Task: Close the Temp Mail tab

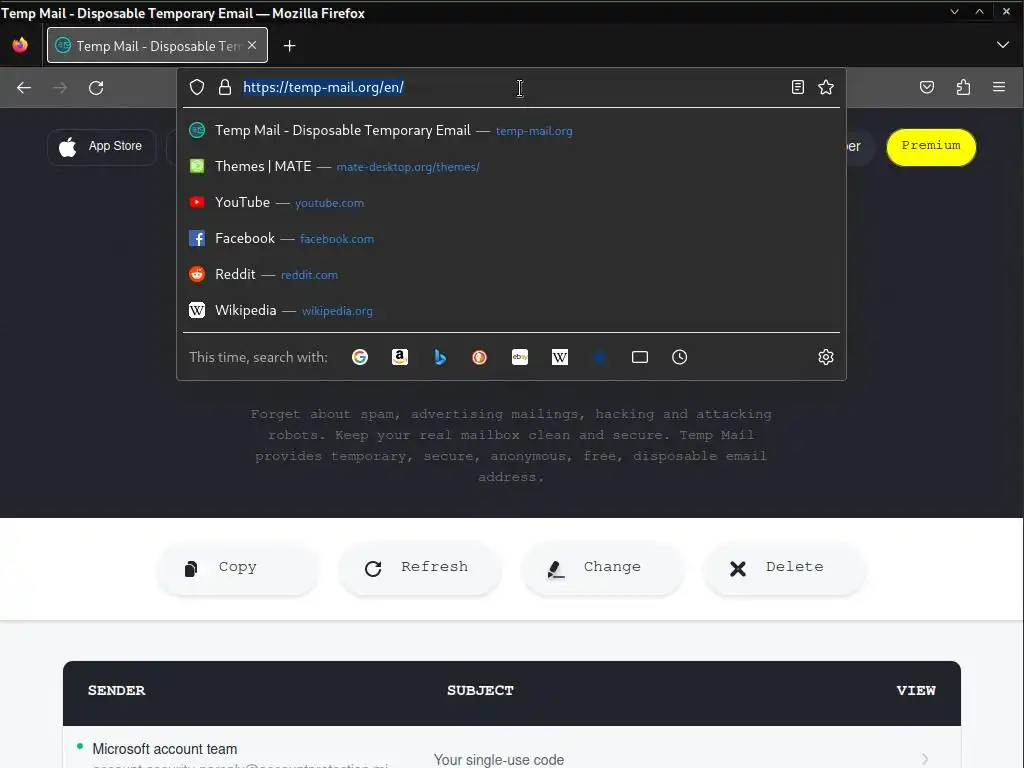Action: tap(252, 45)
